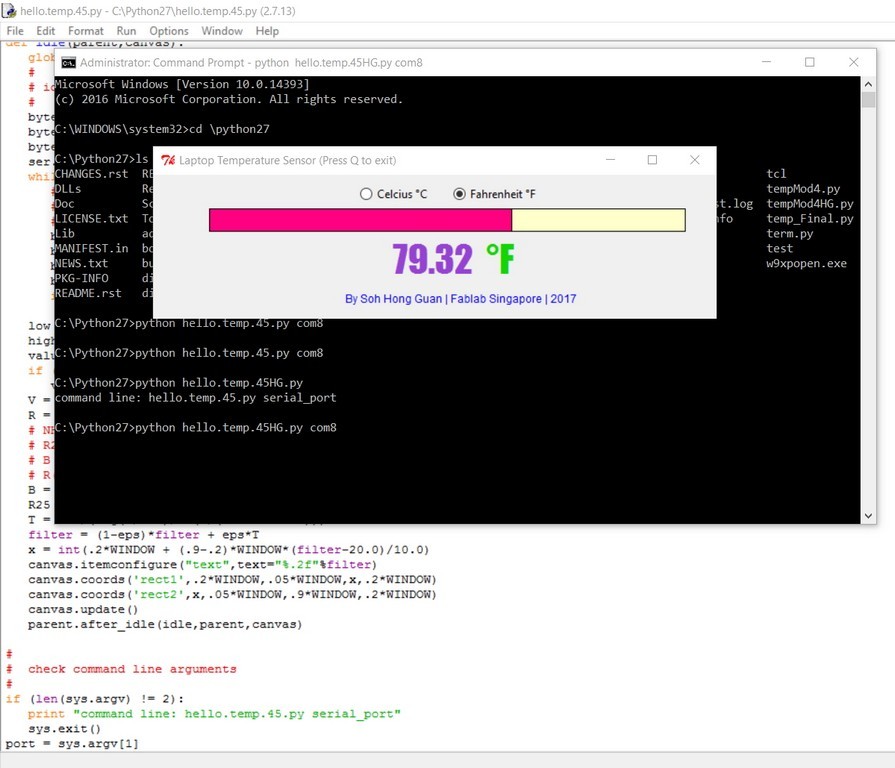Screen dimensions: 895x768
Task: Click the check command line arguments comment
Action: 132,669
